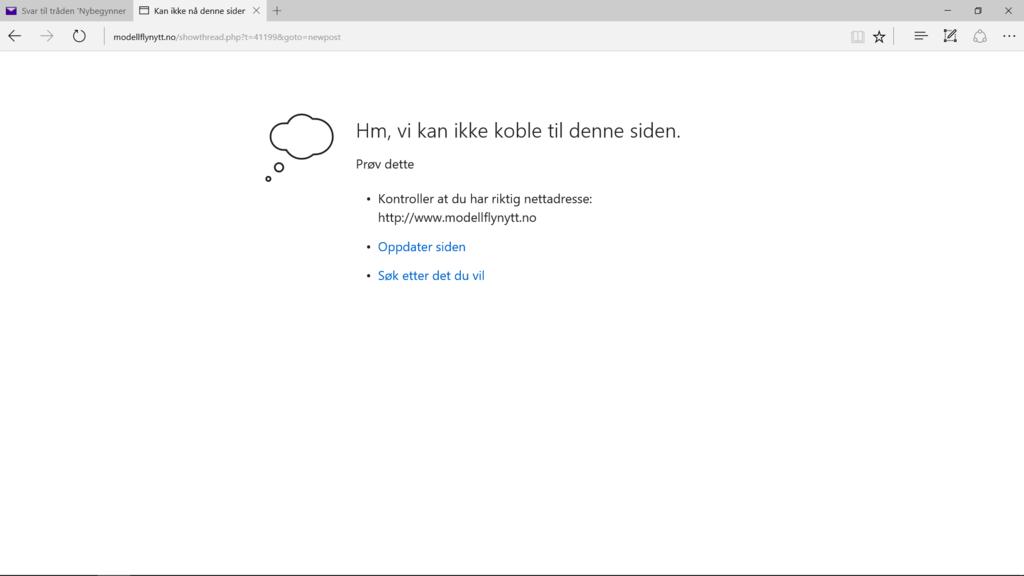Start a Web Note with the pen icon
1024x576 pixels.
click(950, 36)
